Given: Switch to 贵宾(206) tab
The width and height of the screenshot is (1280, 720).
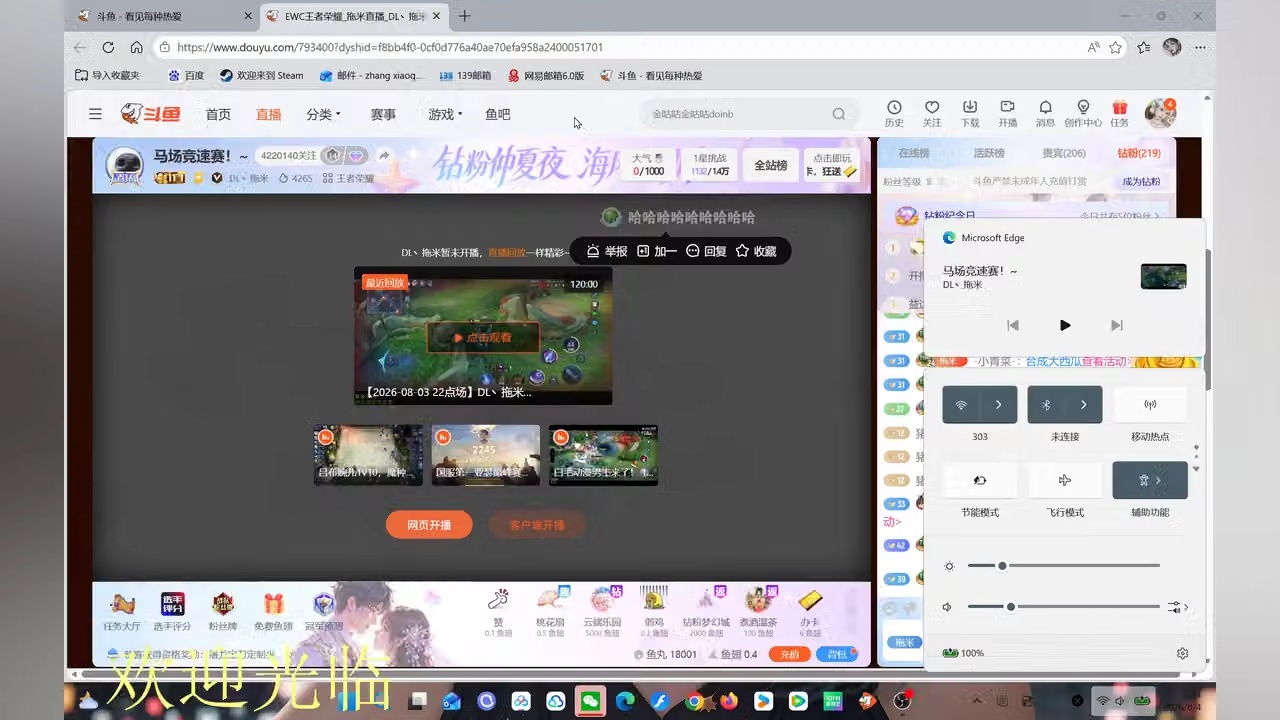Looking at the screenshot, I should [1064, 153].
